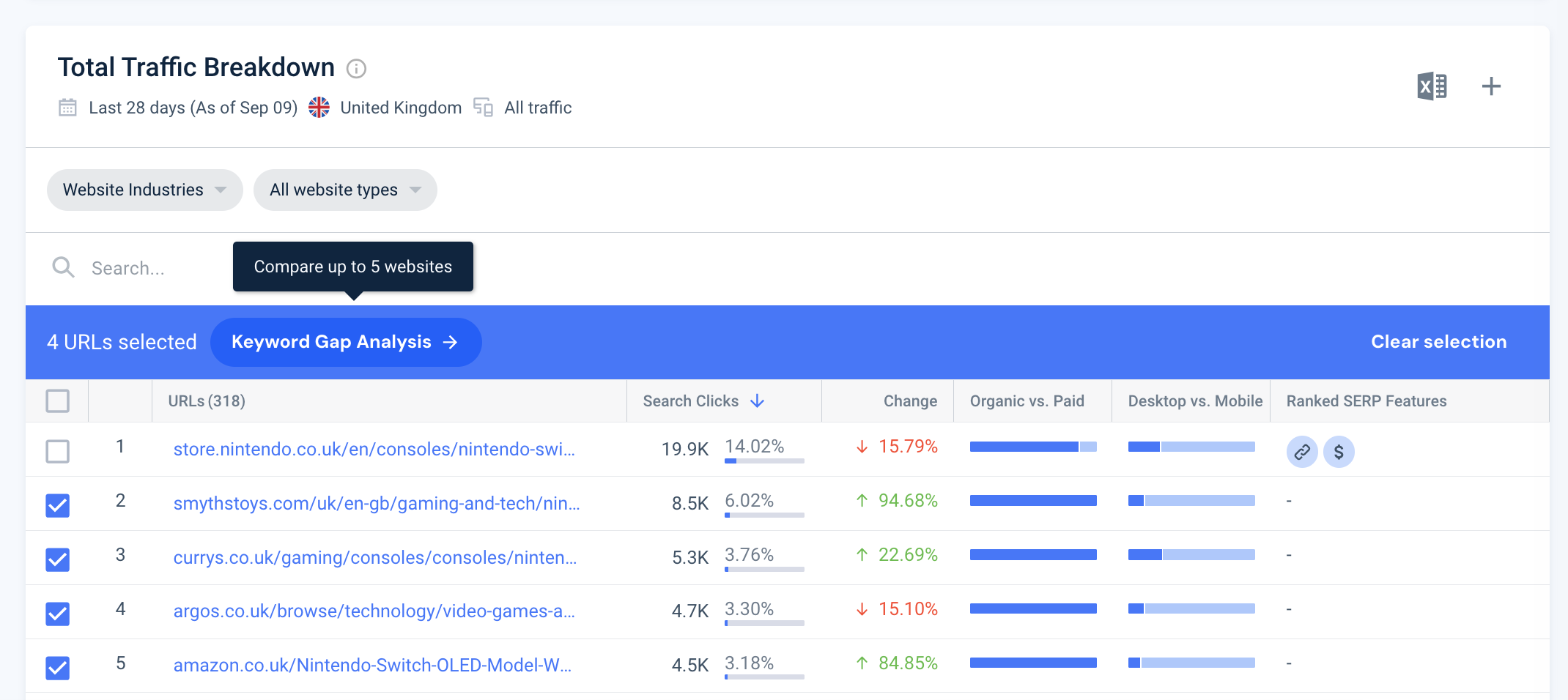
Task: Uncheck the smythstoys.com row checkbox
Action: coord(58,505)
